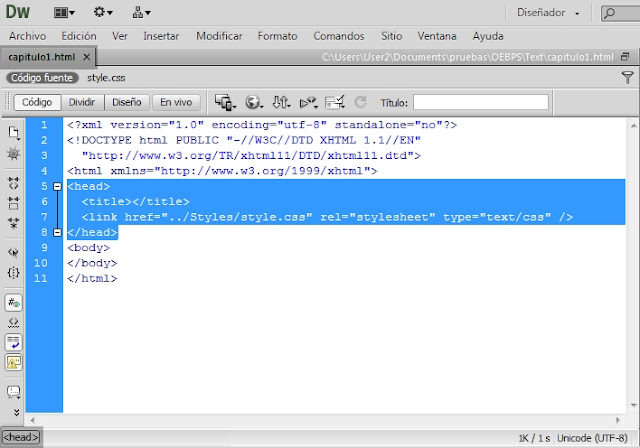Open the Modificar menu

point(219,36)
